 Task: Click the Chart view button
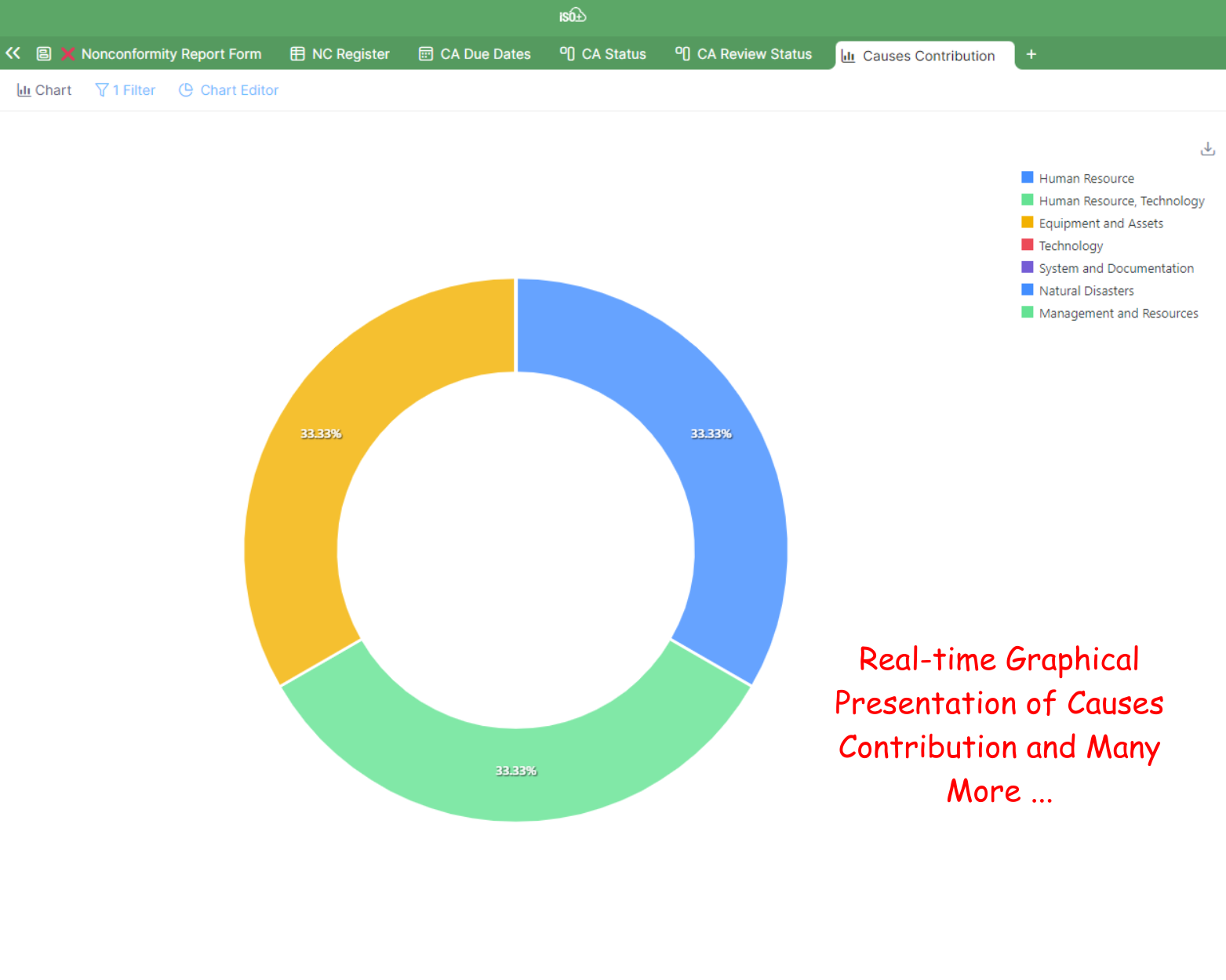tap(44, 90)
